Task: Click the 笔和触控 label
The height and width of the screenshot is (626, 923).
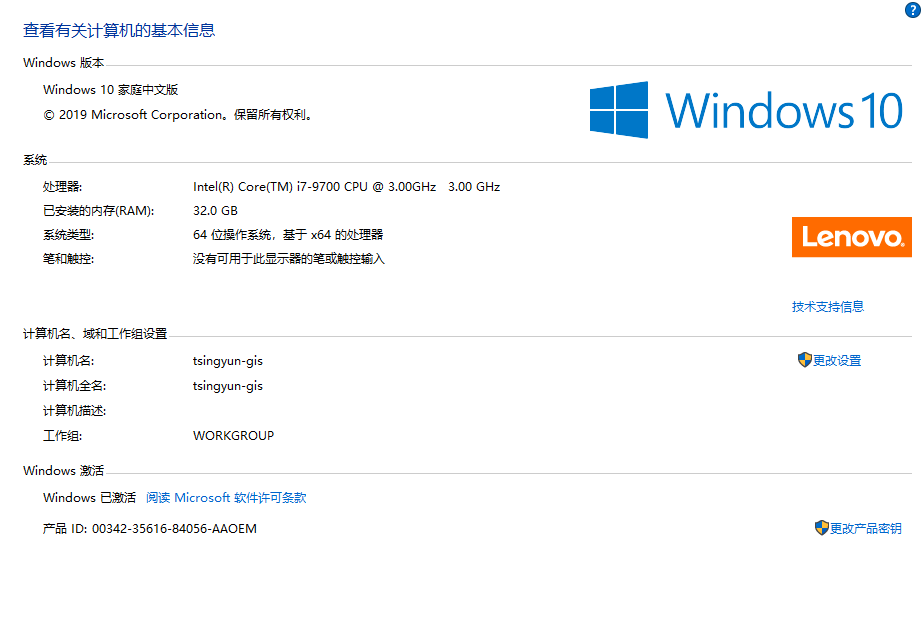Action: tap(68, 259)
